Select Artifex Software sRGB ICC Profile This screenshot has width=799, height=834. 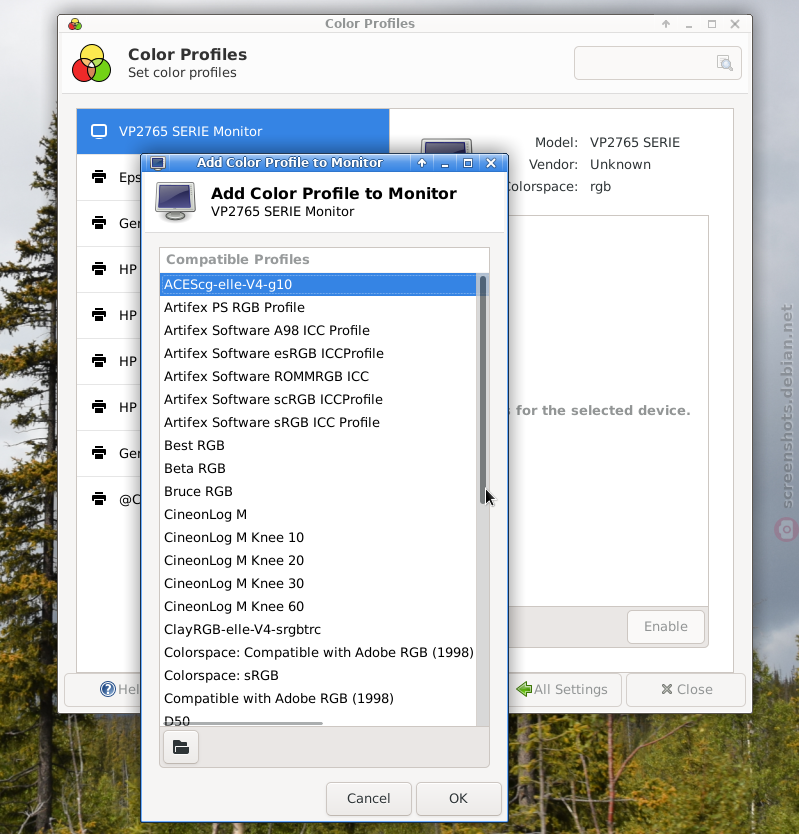click(x=318, y=422)
